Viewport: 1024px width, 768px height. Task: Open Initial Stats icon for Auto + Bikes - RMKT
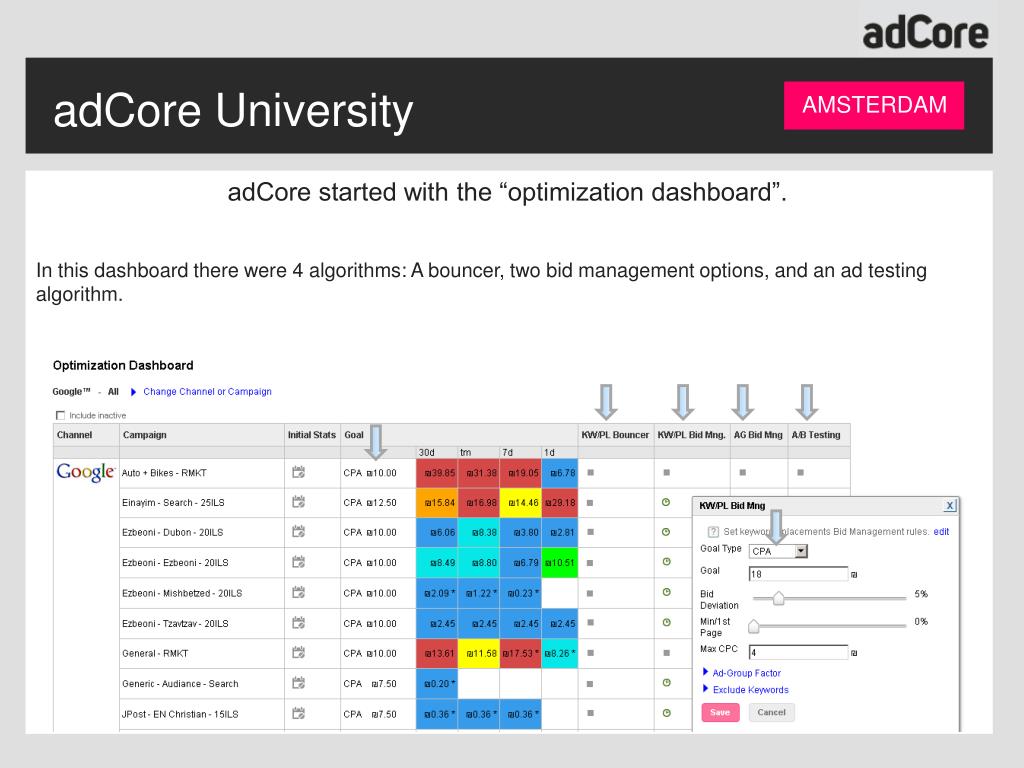(298, 472)
